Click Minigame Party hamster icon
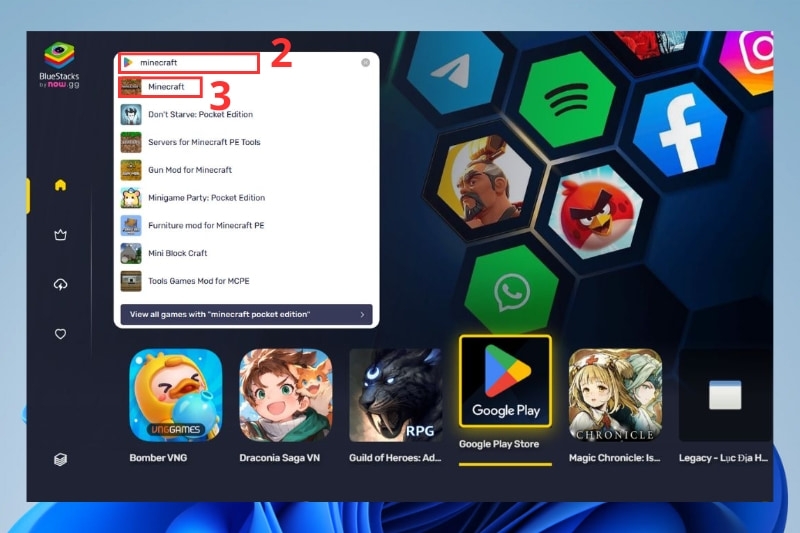 point(131,197)
